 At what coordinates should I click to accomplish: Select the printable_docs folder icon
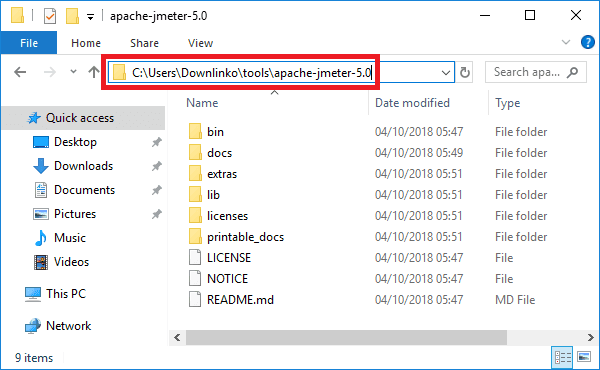[x=195, y=236]
